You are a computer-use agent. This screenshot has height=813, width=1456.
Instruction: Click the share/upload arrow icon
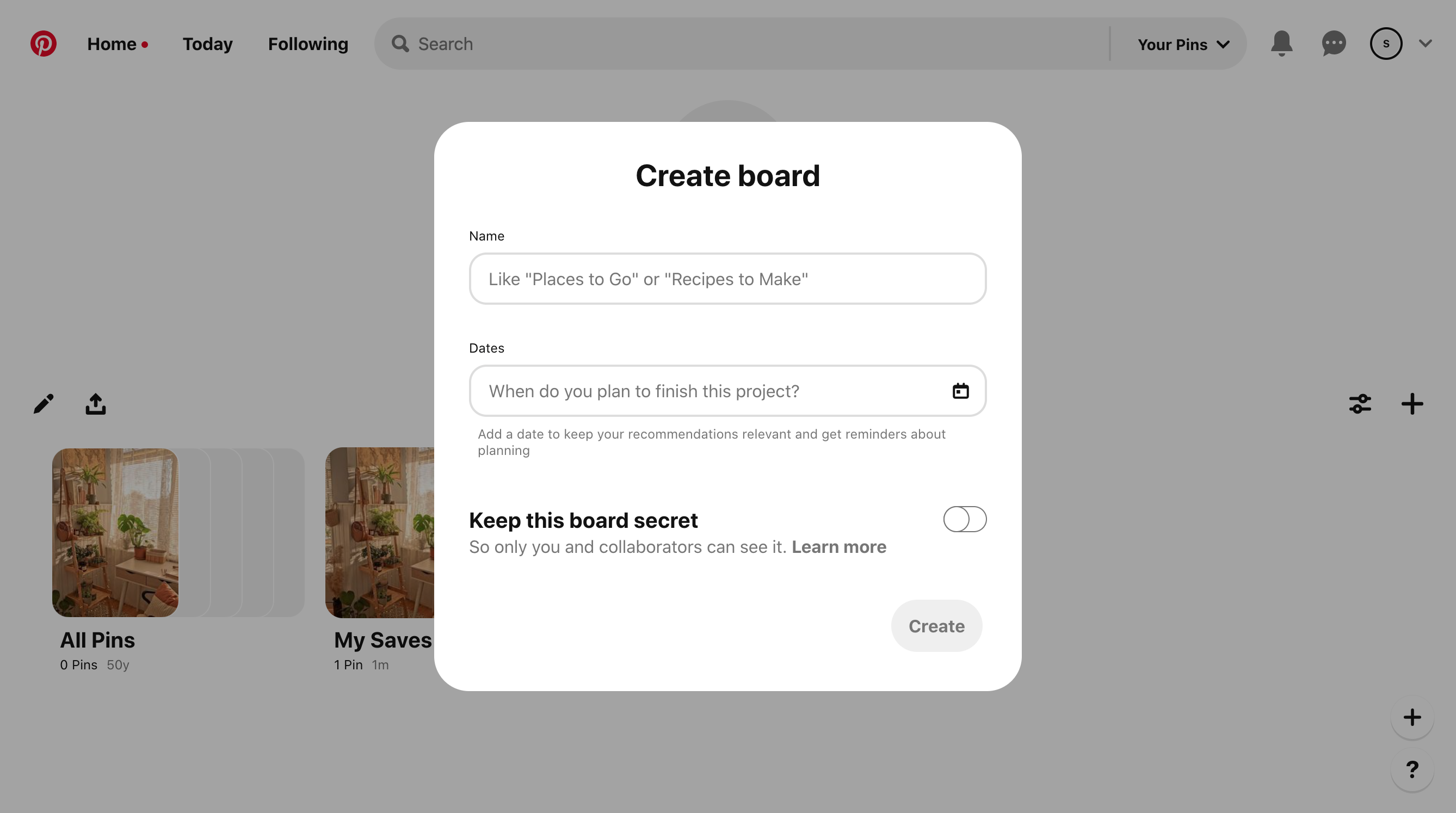click(94, 404)
